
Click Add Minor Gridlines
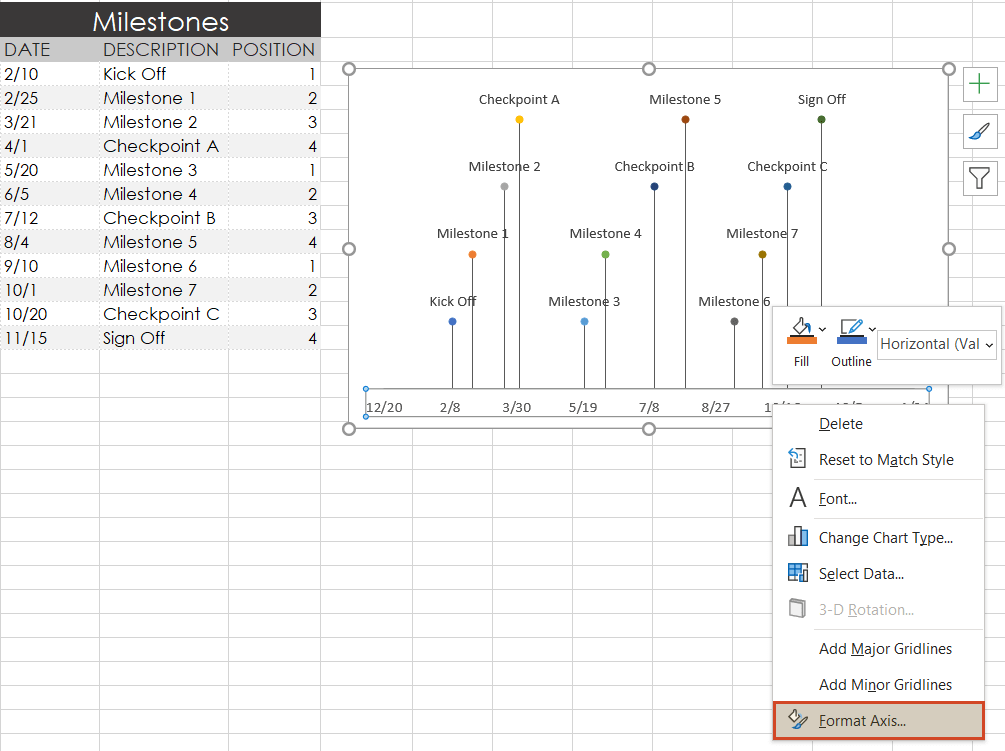886,684
